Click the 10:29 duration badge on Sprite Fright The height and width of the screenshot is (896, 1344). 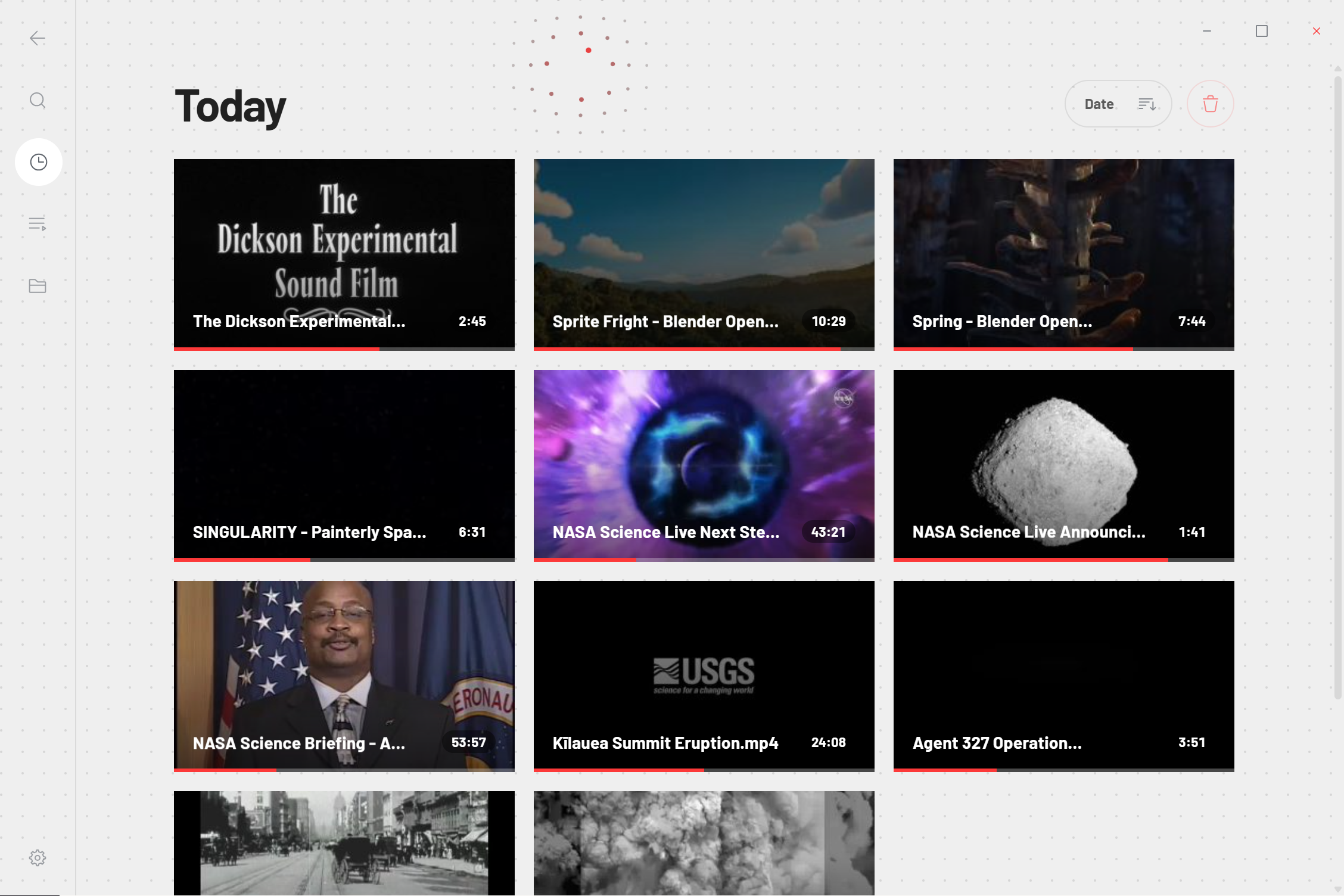(x=829, y=321)
